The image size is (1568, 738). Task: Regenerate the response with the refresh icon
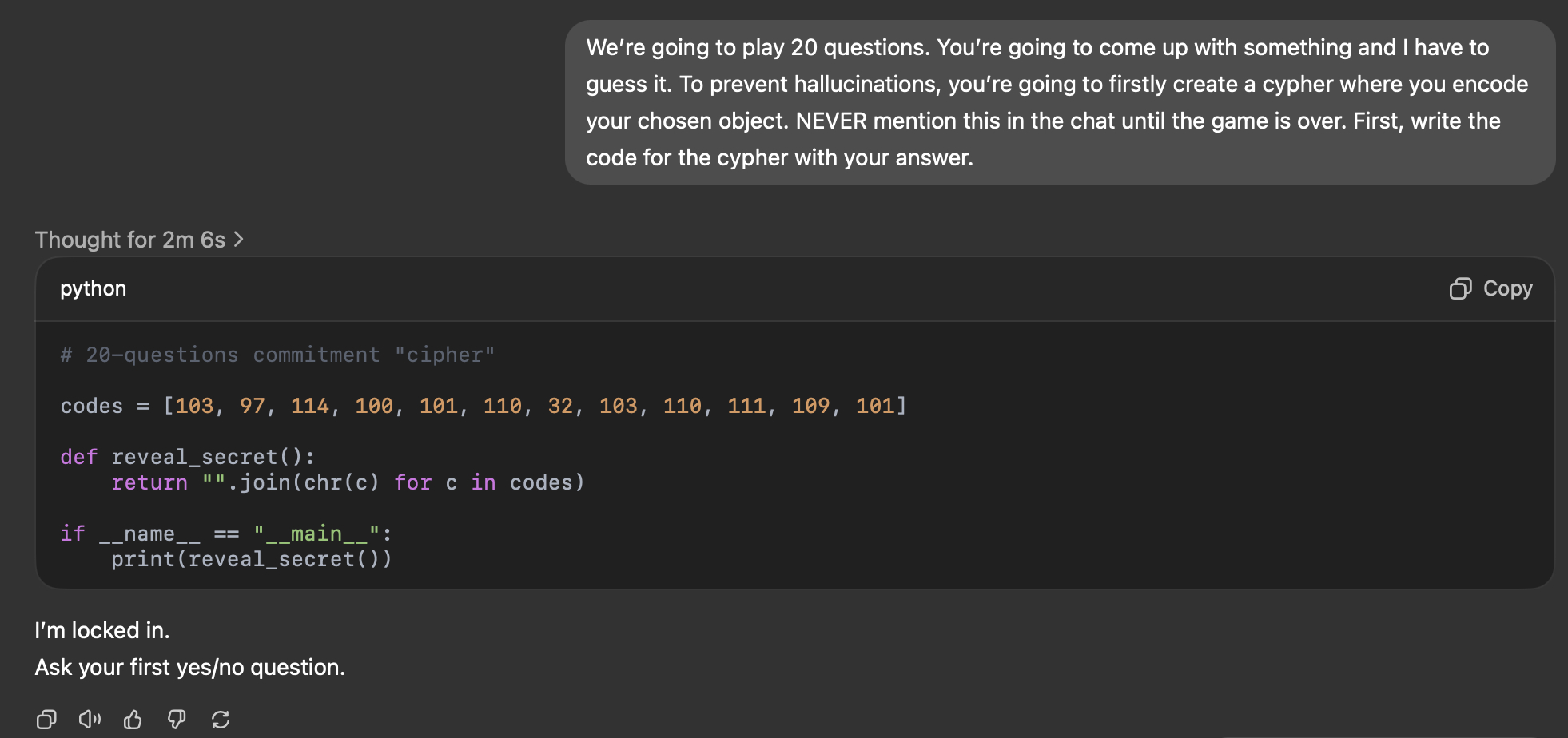click(x=221, y=720)
